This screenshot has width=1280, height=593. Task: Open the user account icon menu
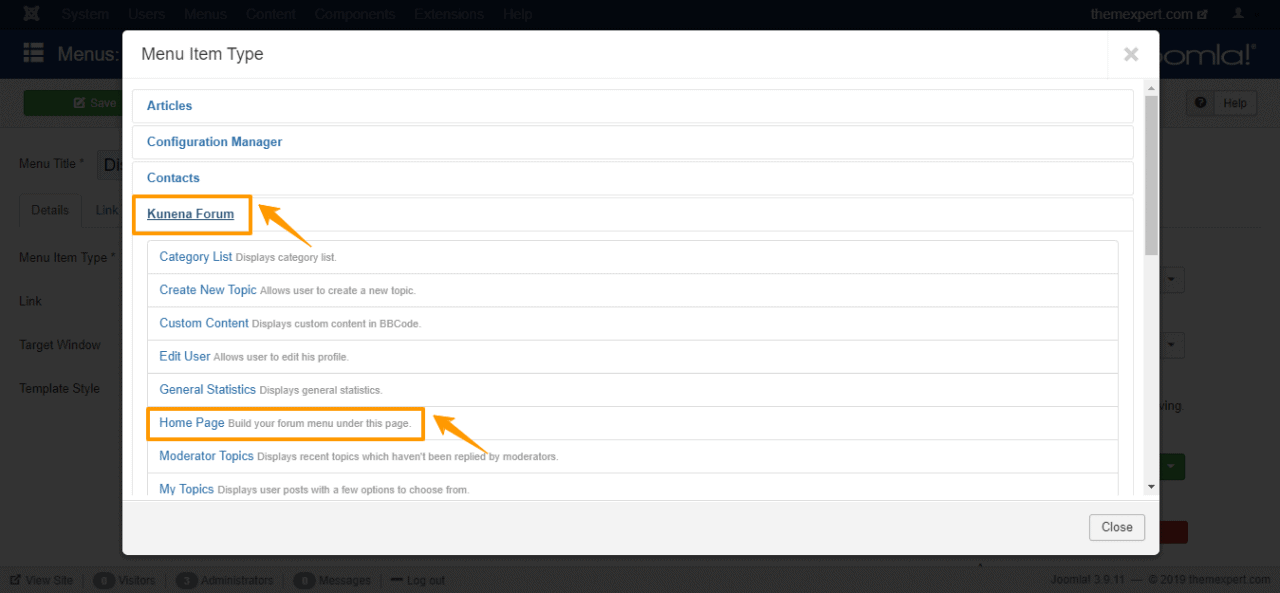(x=1238, y=15)
